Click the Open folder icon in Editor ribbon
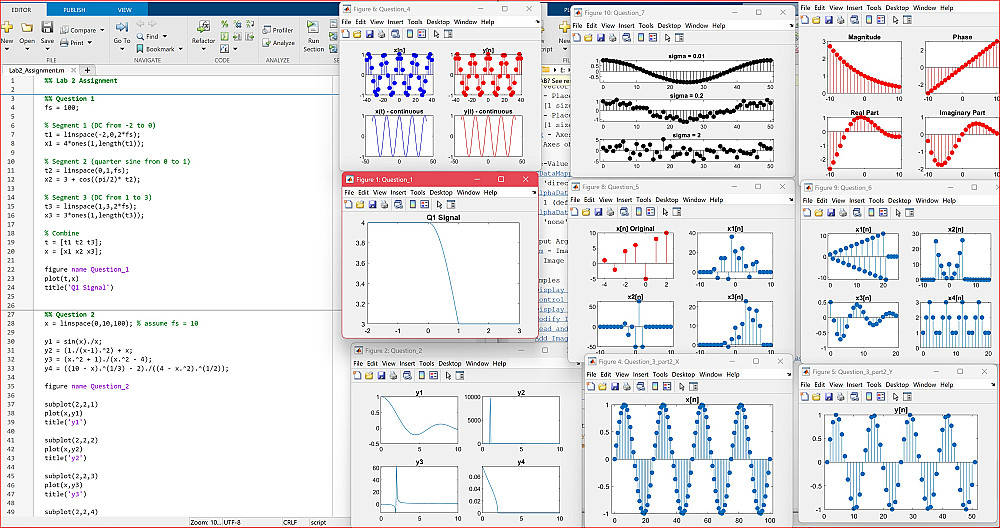Image resolution: width=1000 pixels, height=528 pixels. [x=27, y=27]
